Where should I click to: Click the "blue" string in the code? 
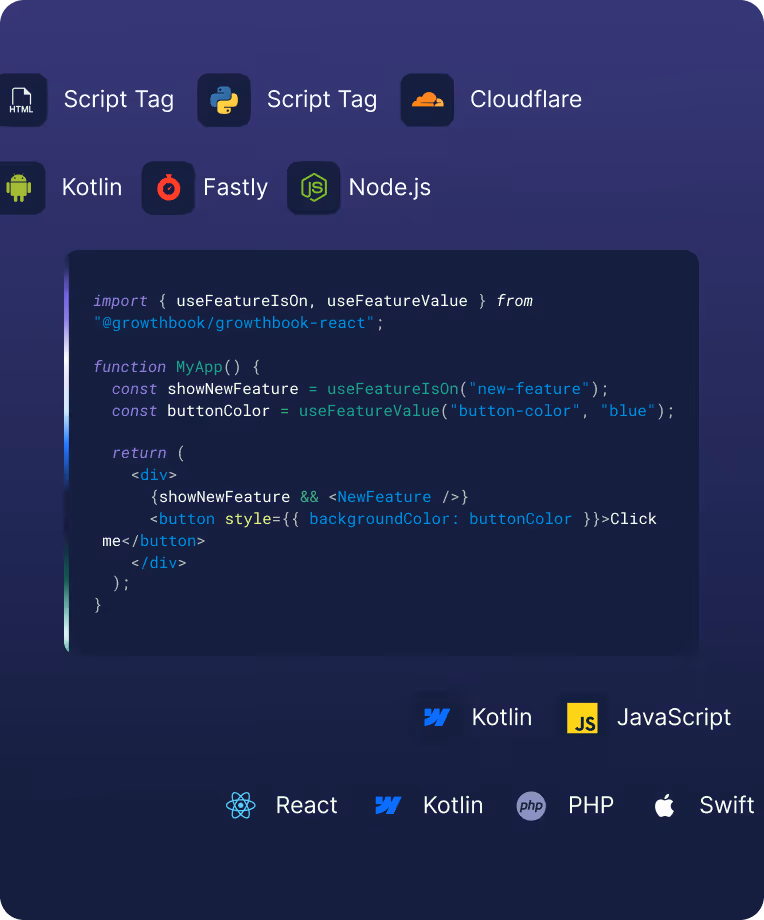[627, 411]
